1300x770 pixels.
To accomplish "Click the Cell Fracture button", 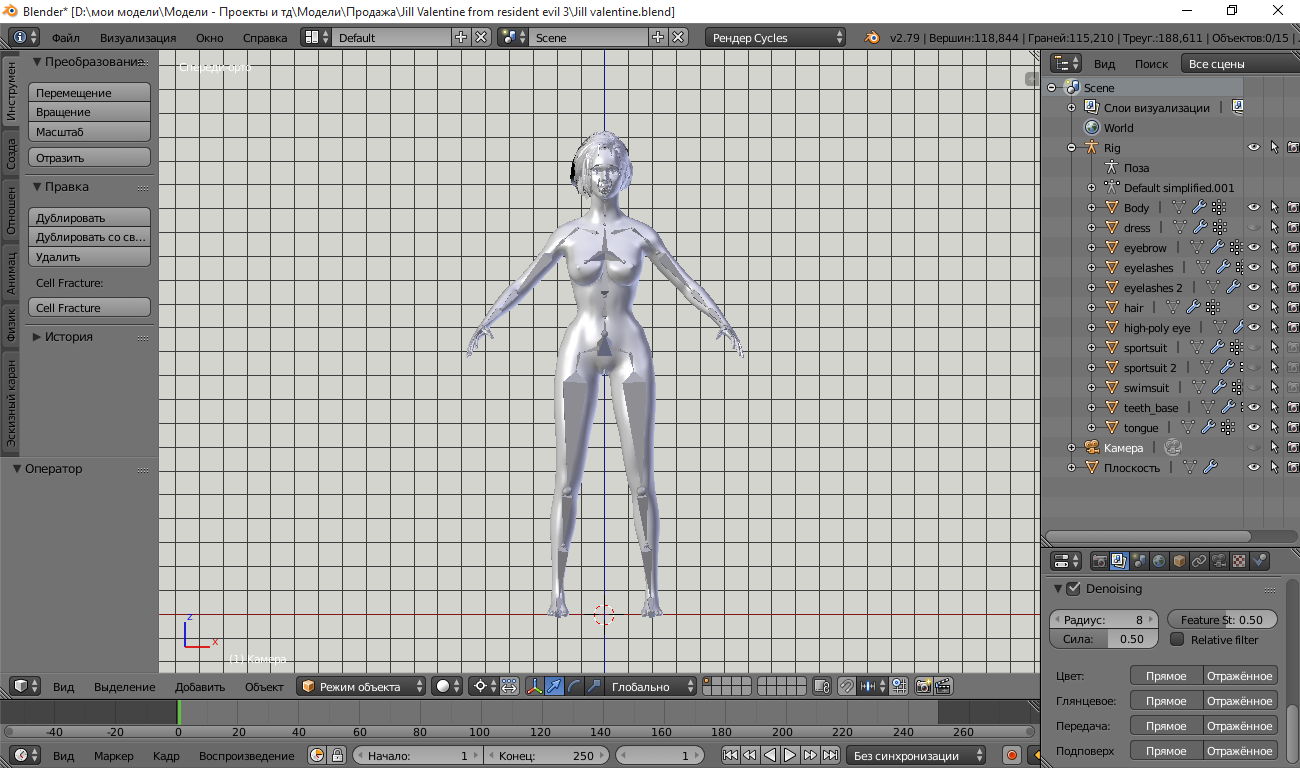I will [88, 307].
